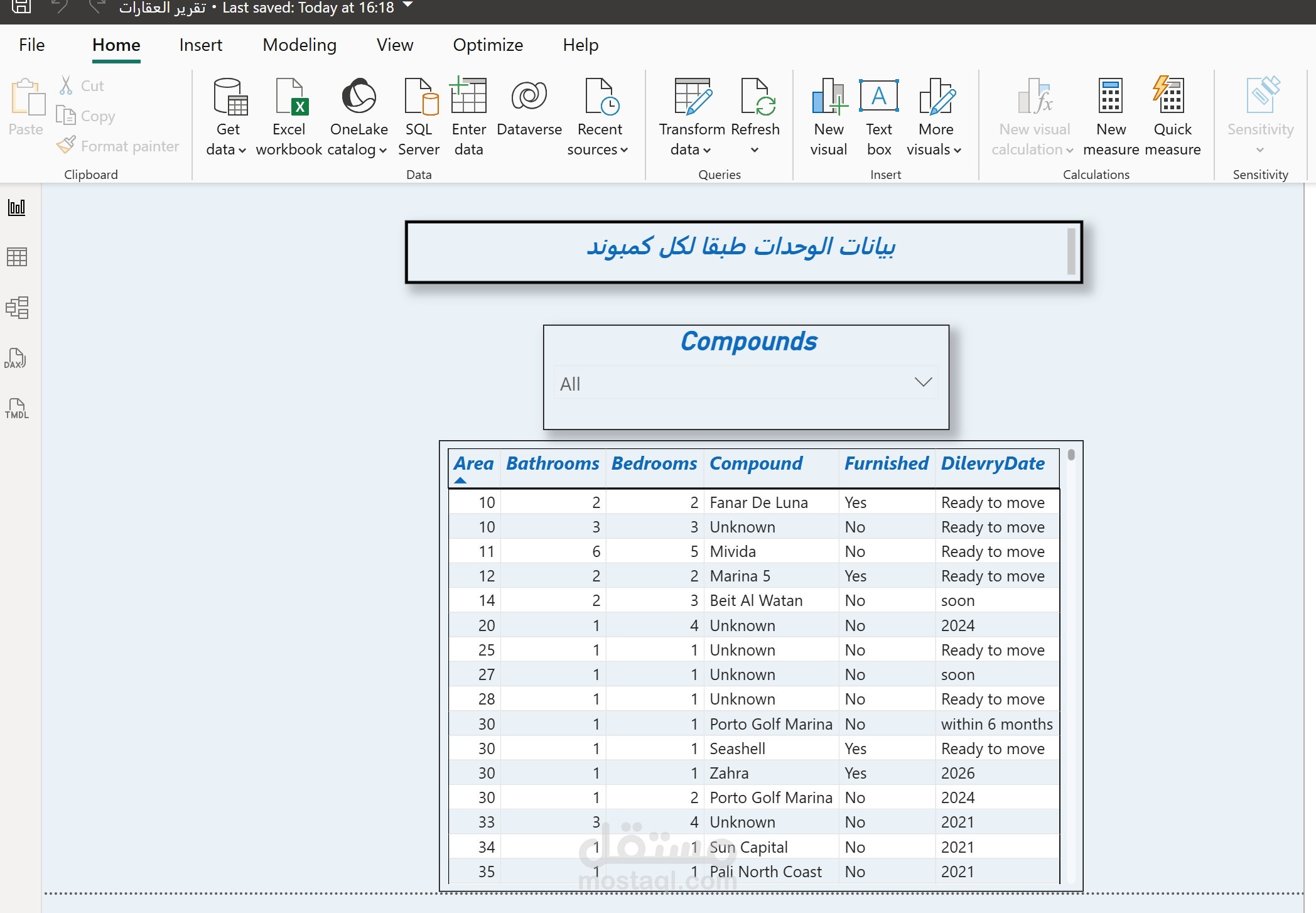Open TMDL view icon in sidebar
1316x913 pixels.
17,408
